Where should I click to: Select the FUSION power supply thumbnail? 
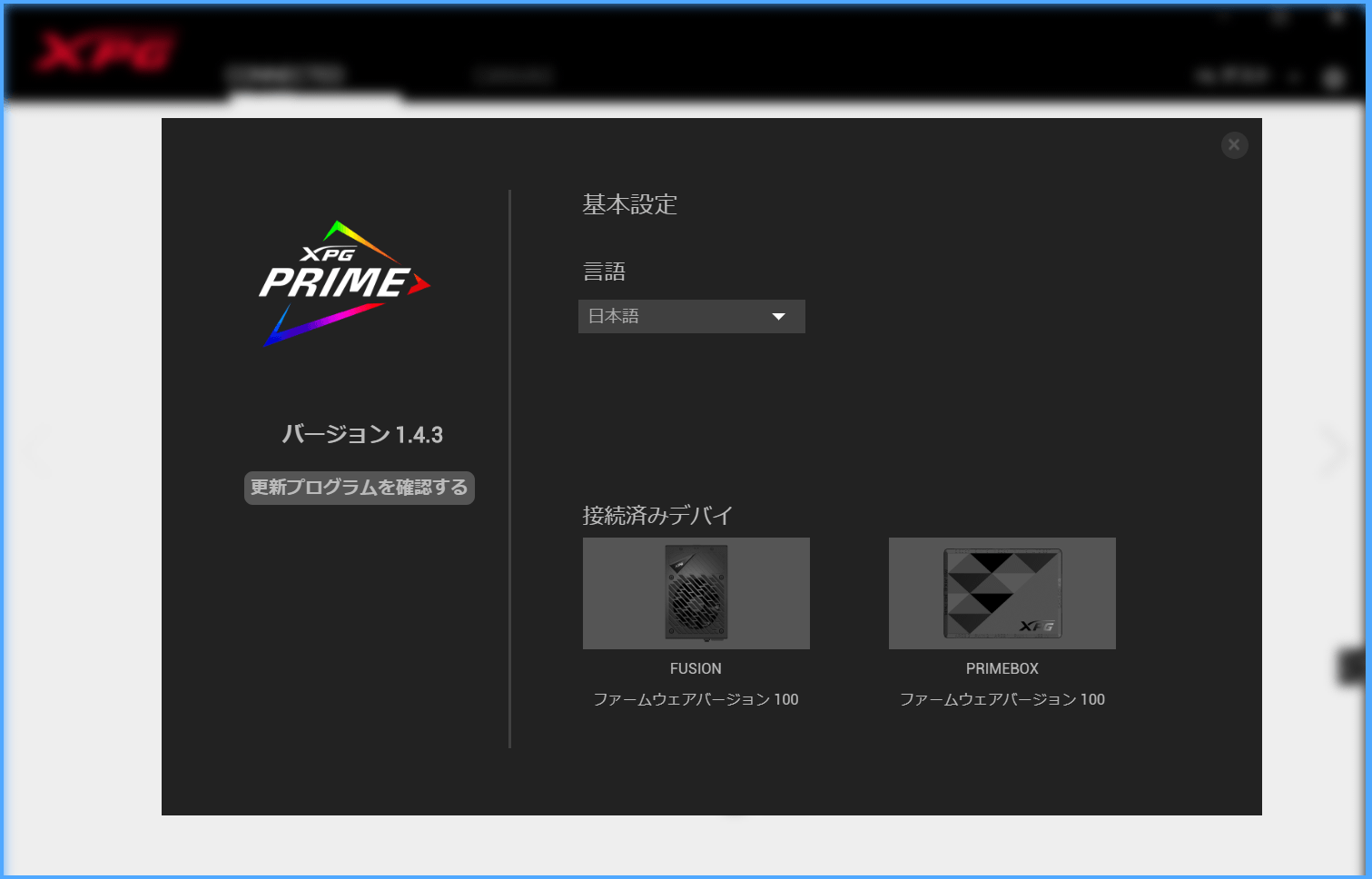696,593
